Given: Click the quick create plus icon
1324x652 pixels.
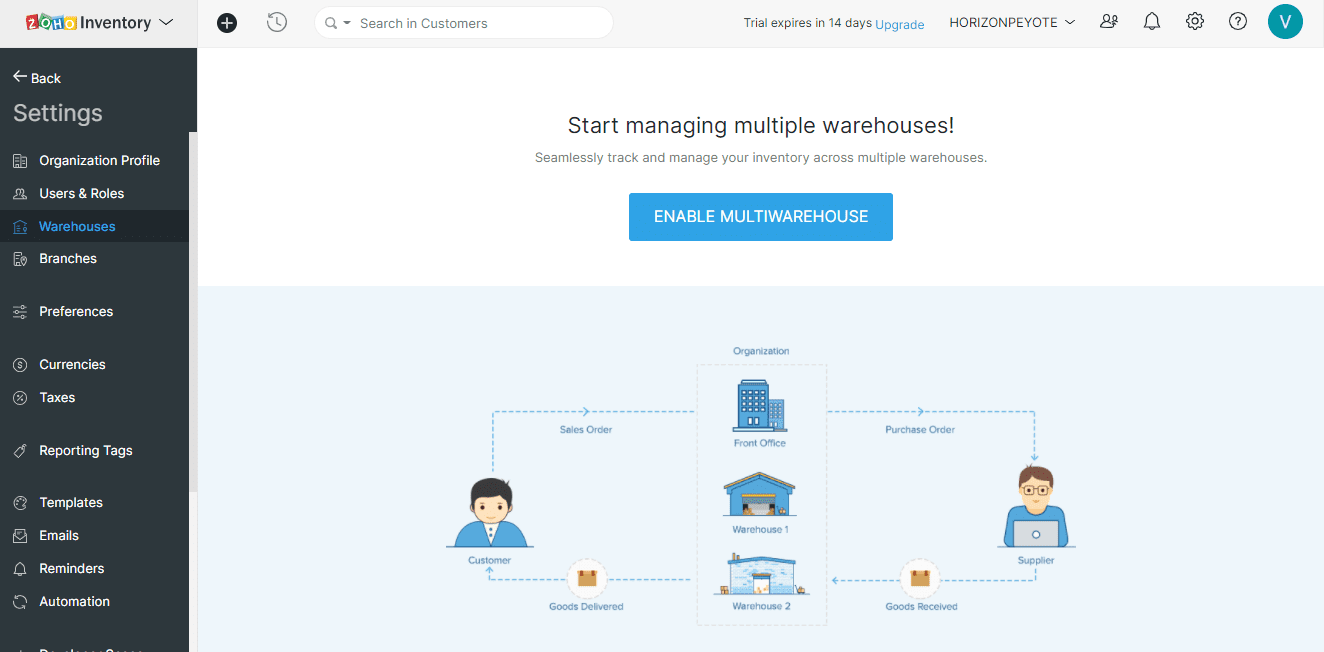Looking at the screenshot, I should coord(227,23).
